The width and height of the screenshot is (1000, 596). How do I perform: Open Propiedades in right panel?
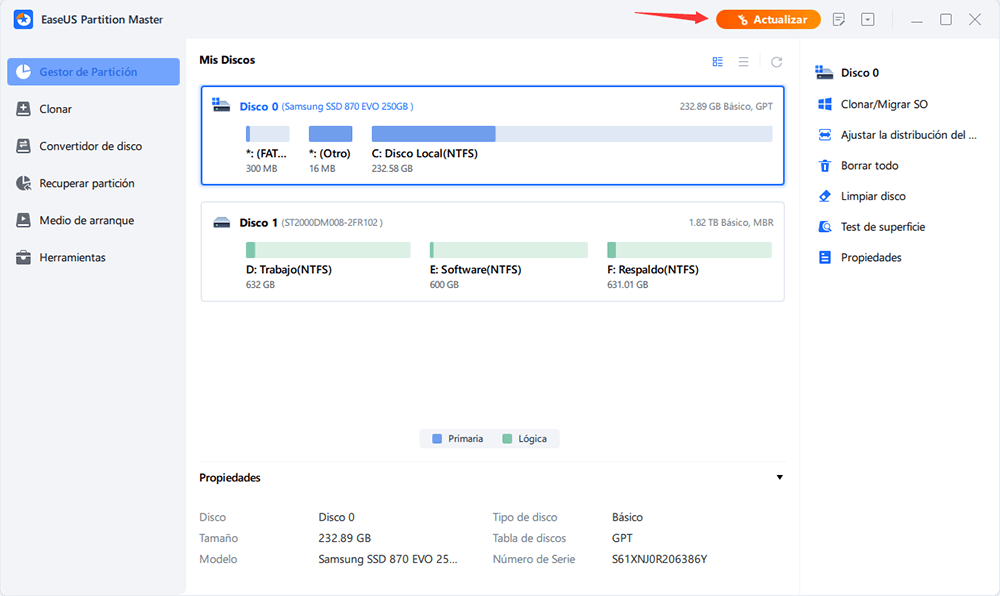871,258
